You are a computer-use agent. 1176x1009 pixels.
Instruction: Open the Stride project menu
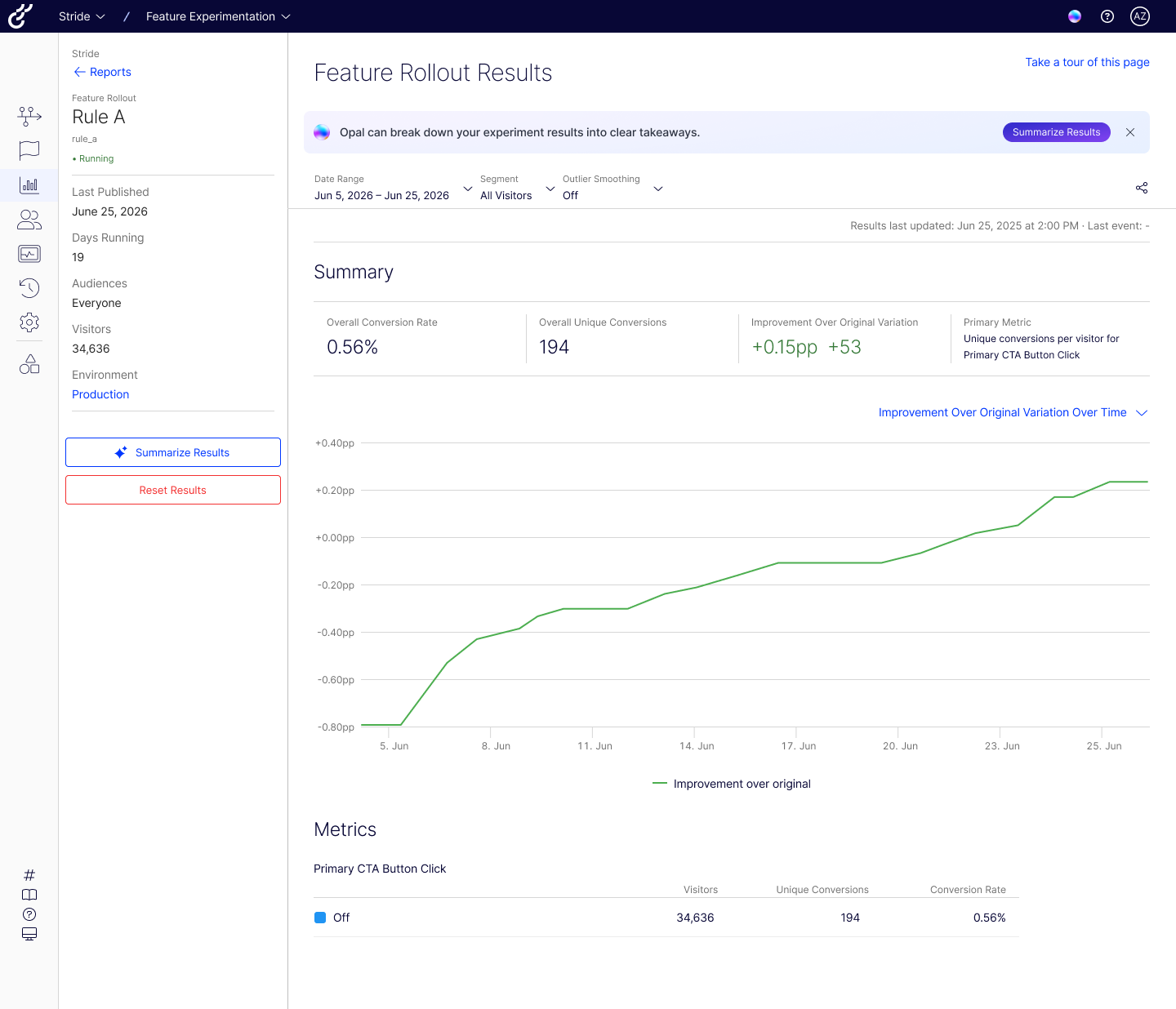point(82,16)
